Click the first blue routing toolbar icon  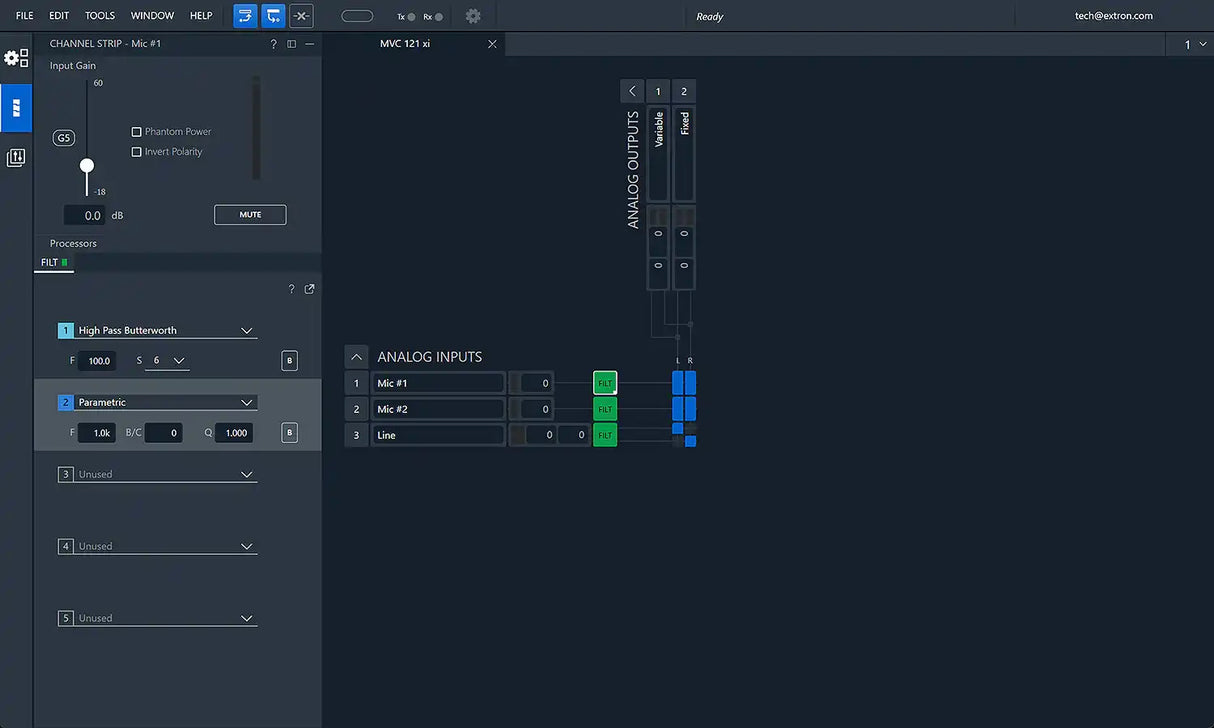(245, 16)
